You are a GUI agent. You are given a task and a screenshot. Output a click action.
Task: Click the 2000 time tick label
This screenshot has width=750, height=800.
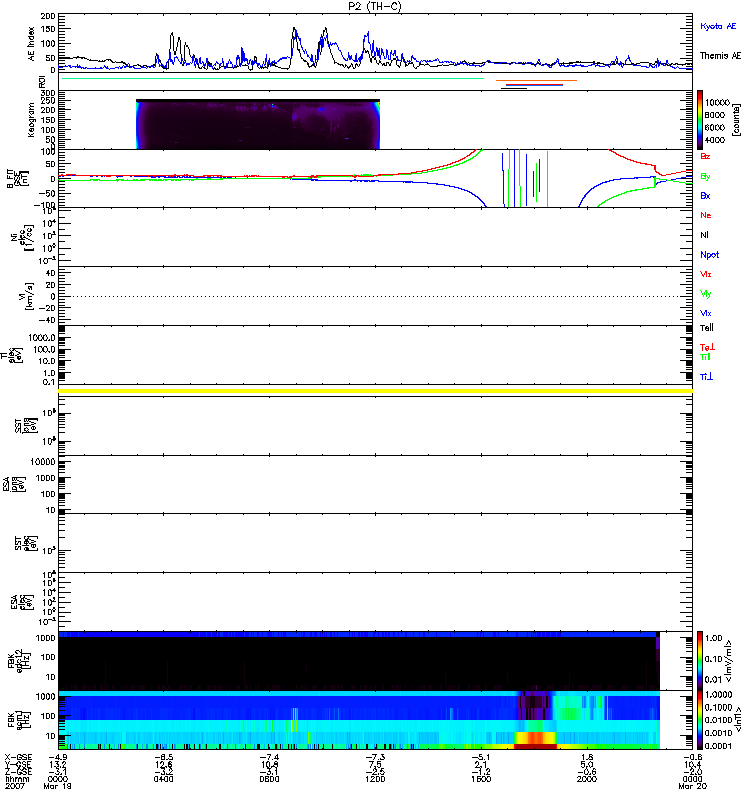[x=587, y=779]
